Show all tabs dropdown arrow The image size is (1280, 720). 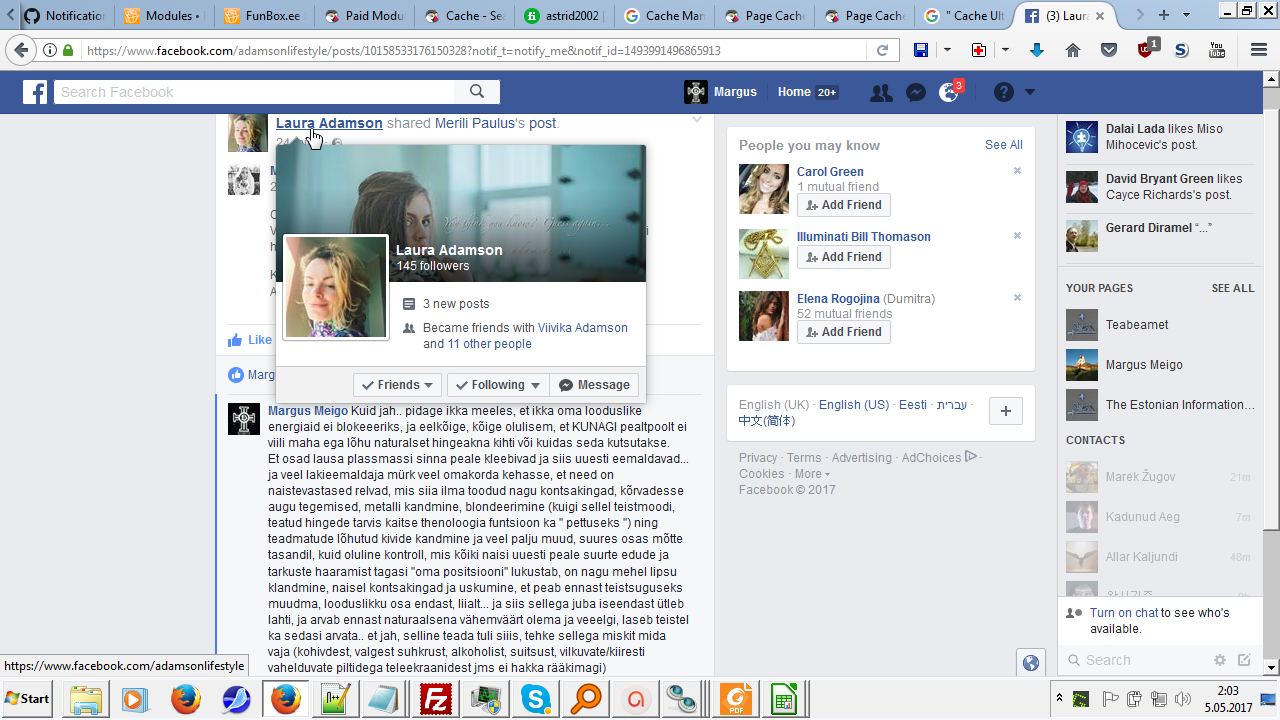point(1186,15)
